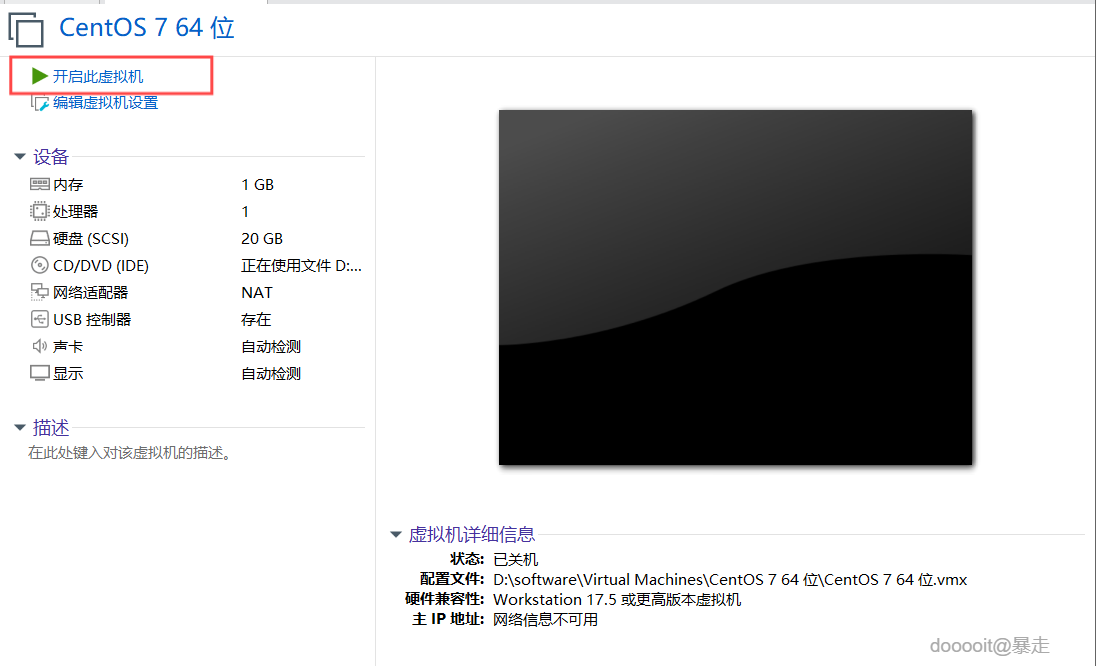
Task: Click the 虚拟机详细信息 heading
Action: tap(472, 535)
